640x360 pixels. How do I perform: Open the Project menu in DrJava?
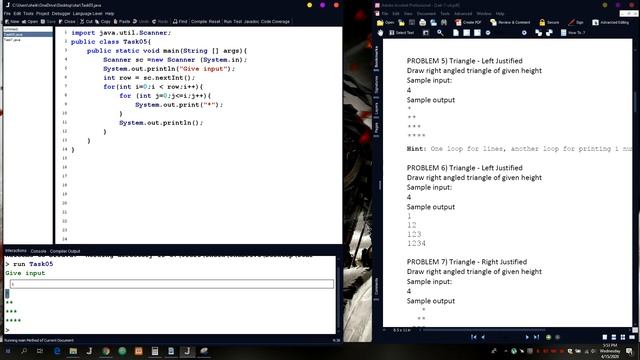tap(42, 13)
